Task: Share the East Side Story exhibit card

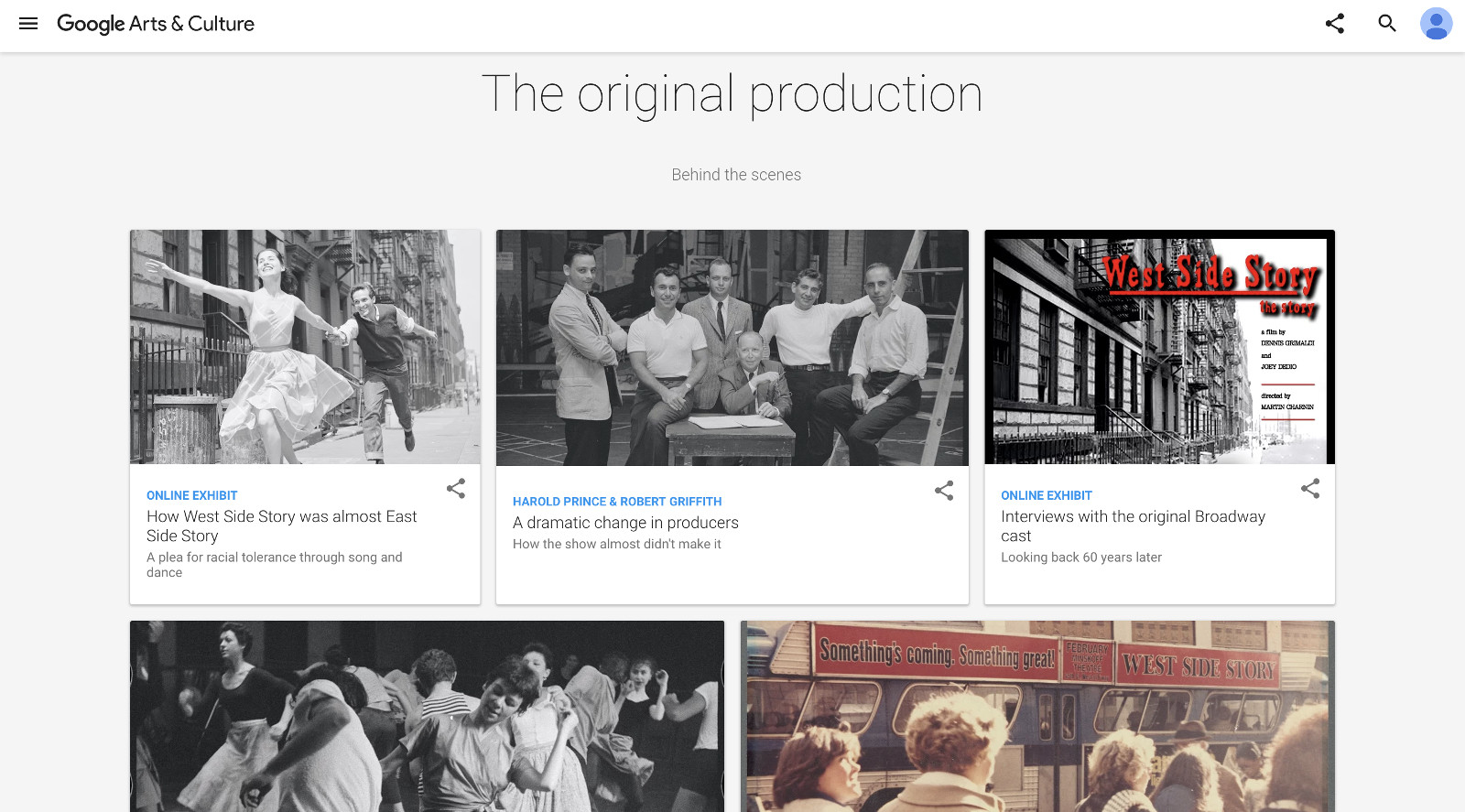Action: pos(456,489)
